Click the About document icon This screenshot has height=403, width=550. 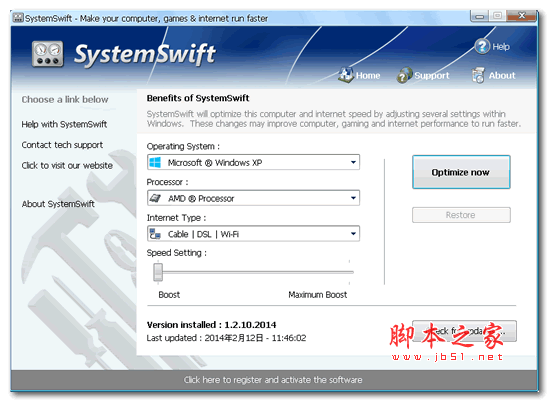click(478, 75)
